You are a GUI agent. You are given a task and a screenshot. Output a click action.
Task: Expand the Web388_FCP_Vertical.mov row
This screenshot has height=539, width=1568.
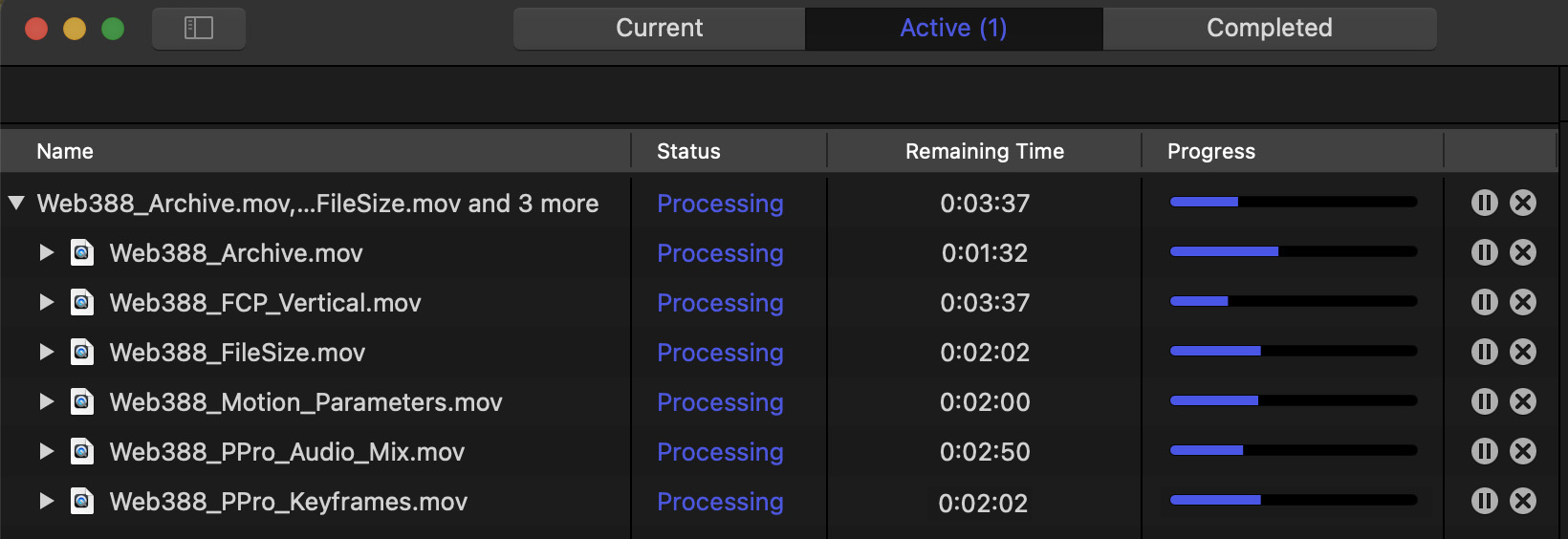(x=46, y=302)
